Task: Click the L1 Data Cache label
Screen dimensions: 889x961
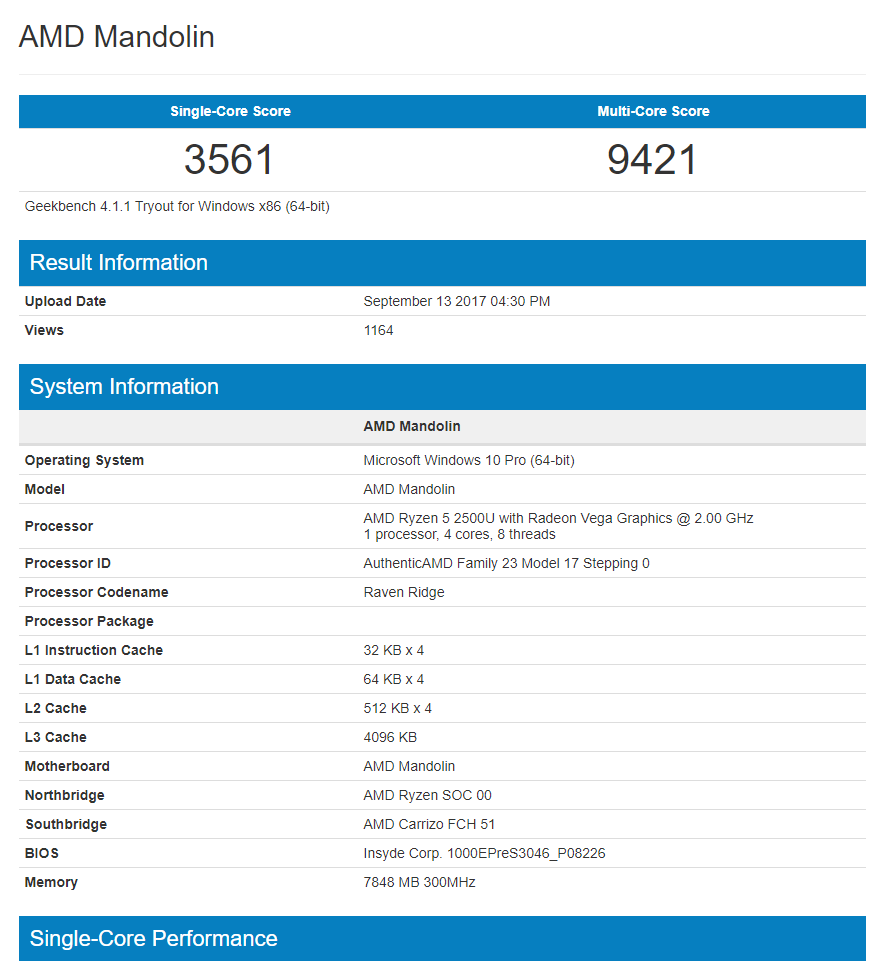Action: 72,679
